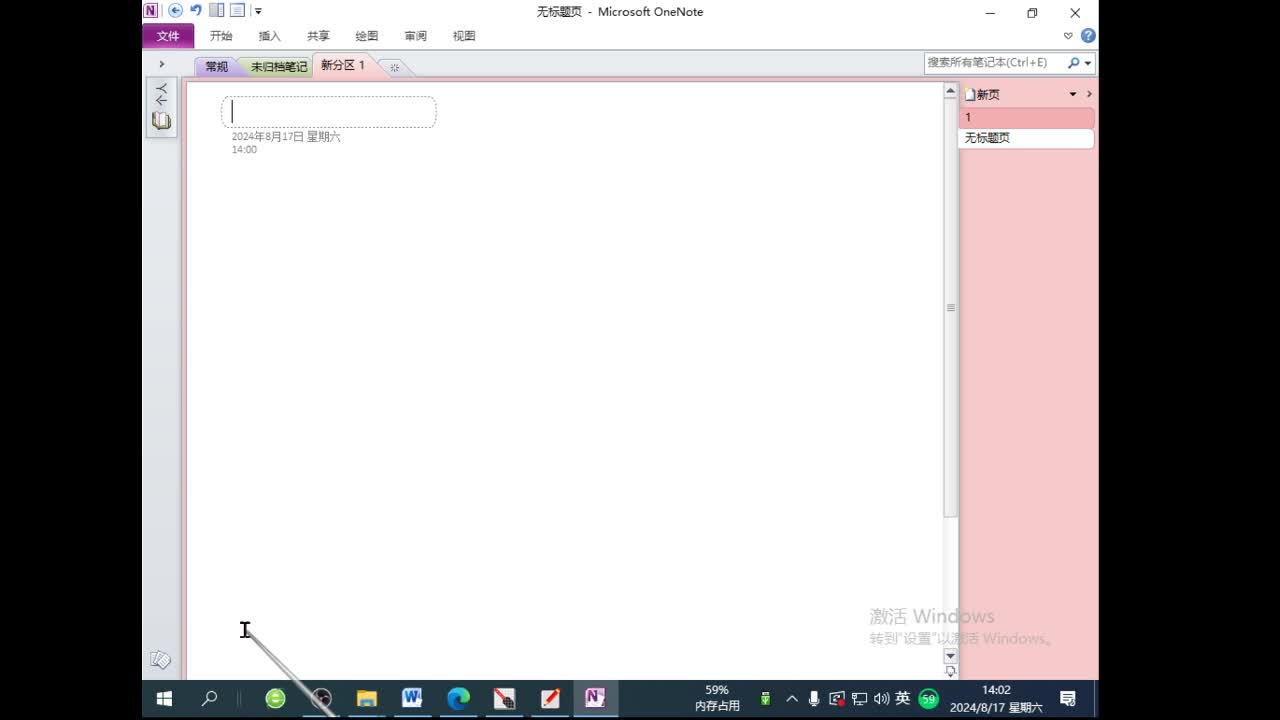Open the 插入 ribbon tab

click(270, 36)
